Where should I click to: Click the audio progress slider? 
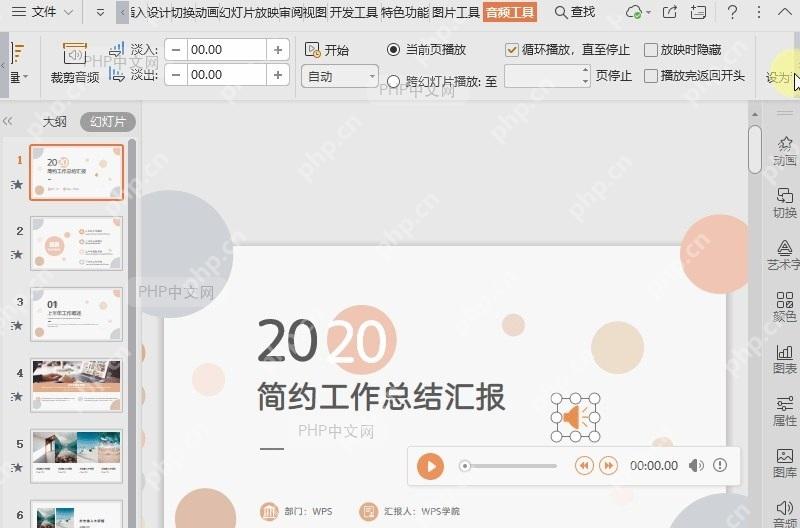click(508, 466)
